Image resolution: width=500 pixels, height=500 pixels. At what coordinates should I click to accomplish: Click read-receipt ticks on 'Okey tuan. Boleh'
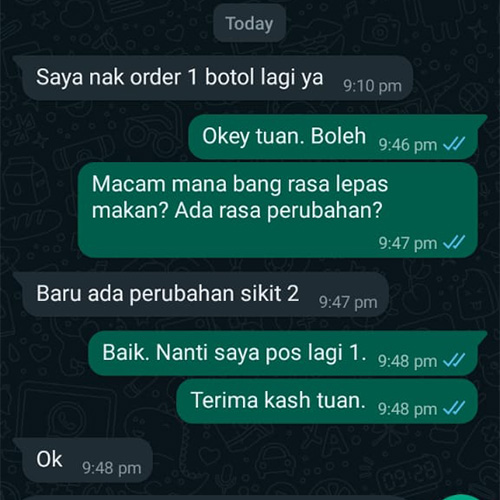click(454, 144)
